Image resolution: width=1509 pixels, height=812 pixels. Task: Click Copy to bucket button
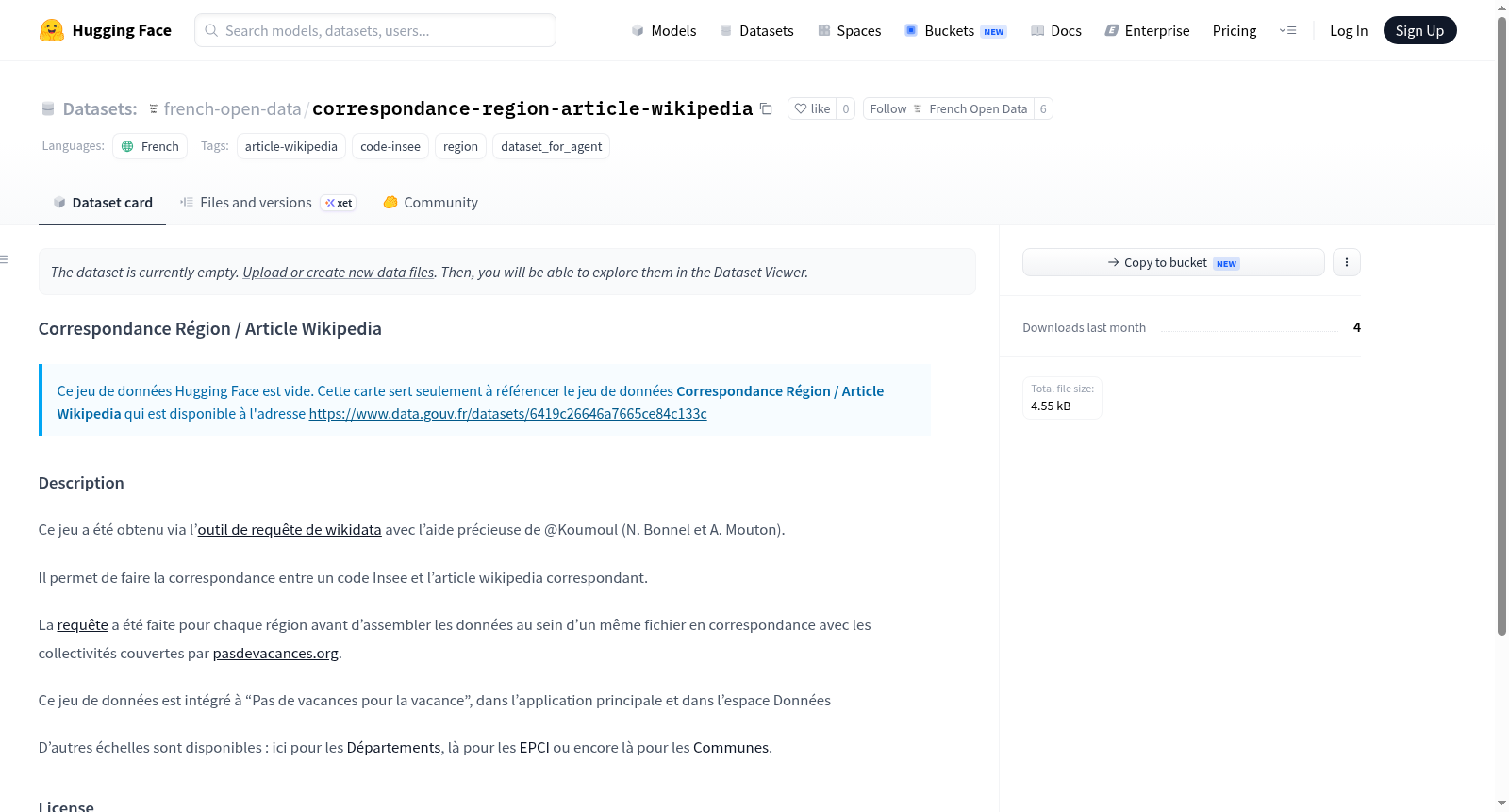(1173, 262)
